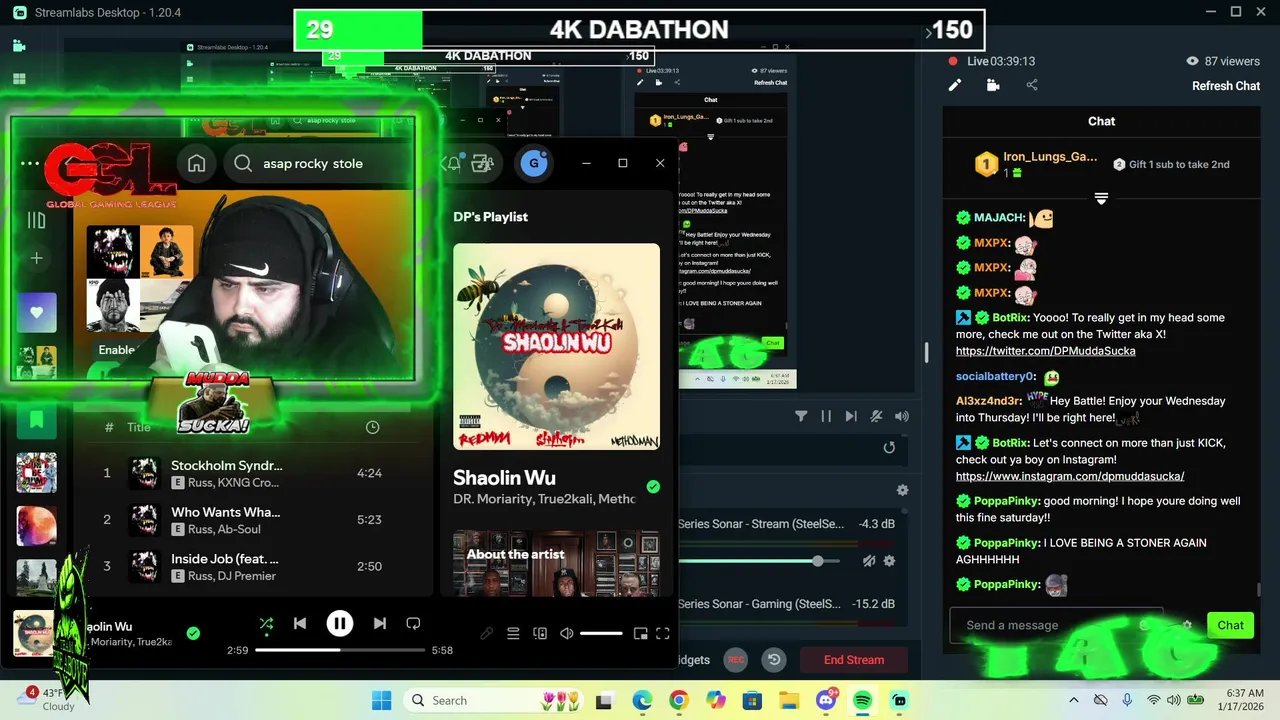The height and width of the screenshot is (720, 1280).
Task: Sort tracks by the duration clock header
Action: 372,427
